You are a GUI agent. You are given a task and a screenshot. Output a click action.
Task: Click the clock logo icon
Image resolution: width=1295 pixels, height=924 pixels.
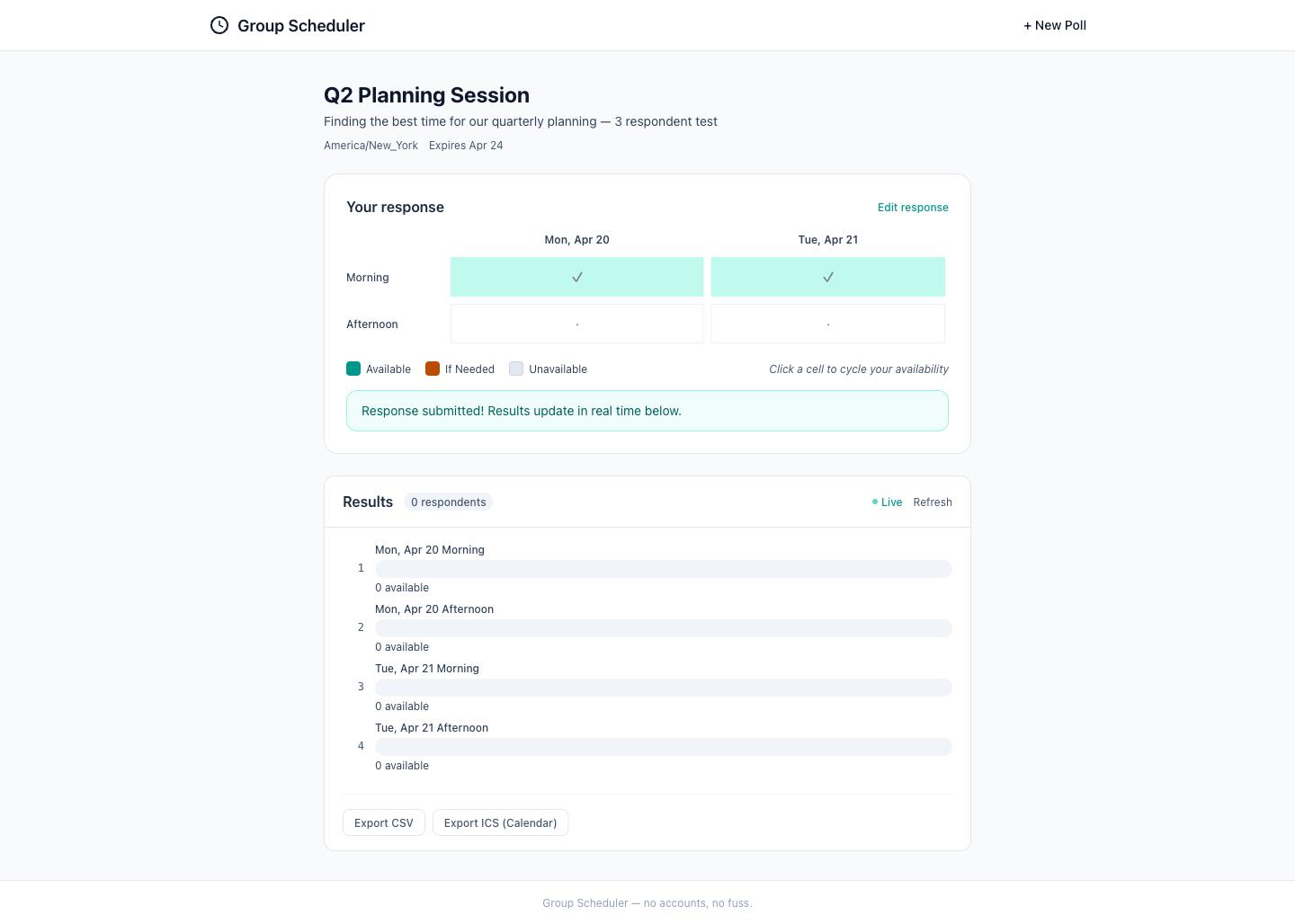(x=219, y=25)
